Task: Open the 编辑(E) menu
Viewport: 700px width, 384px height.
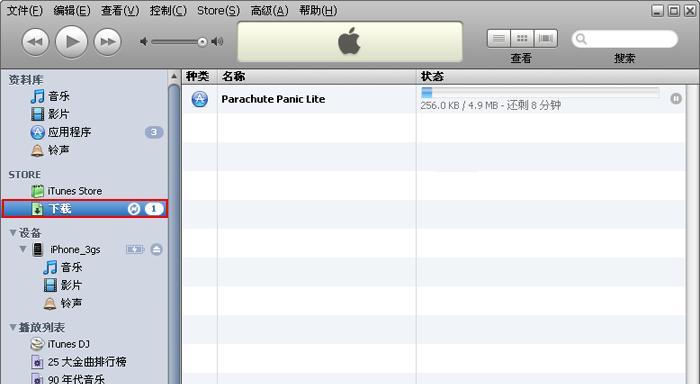Action: click(x=71, y=10)
